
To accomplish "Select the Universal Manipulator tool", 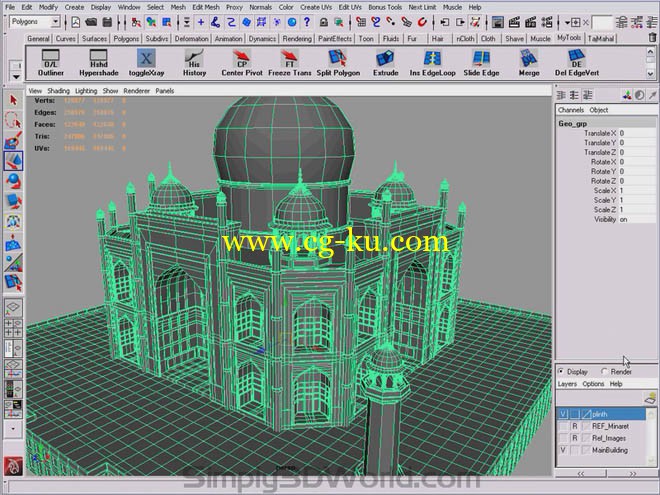I will (13, 221).
